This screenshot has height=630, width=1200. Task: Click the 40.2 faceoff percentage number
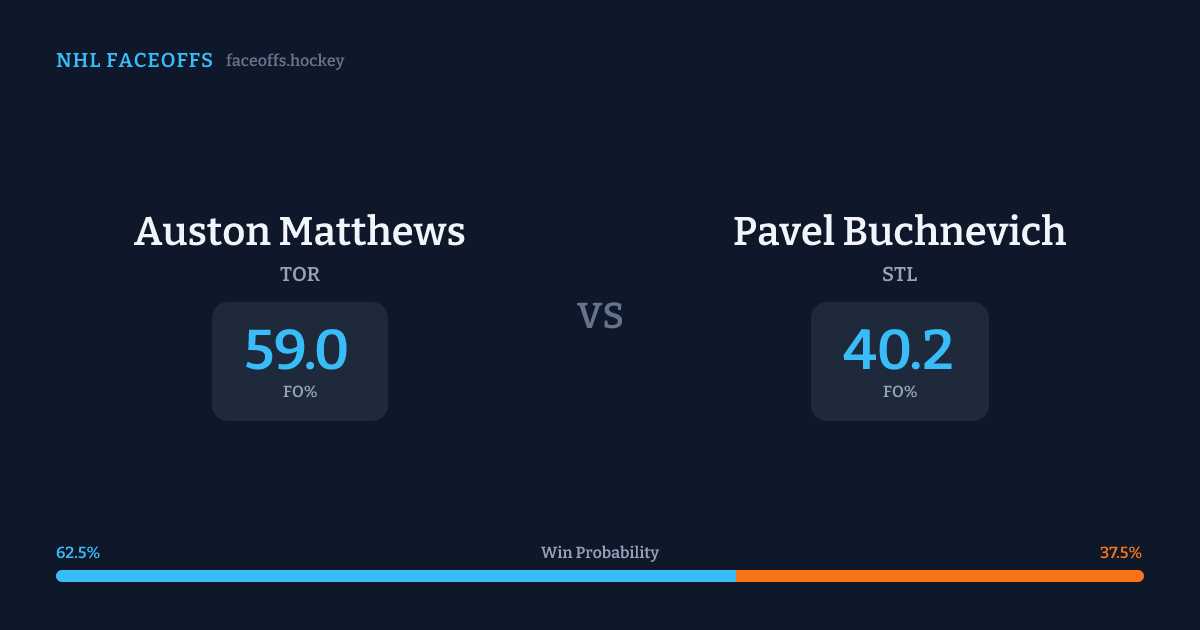click(898, 350)
